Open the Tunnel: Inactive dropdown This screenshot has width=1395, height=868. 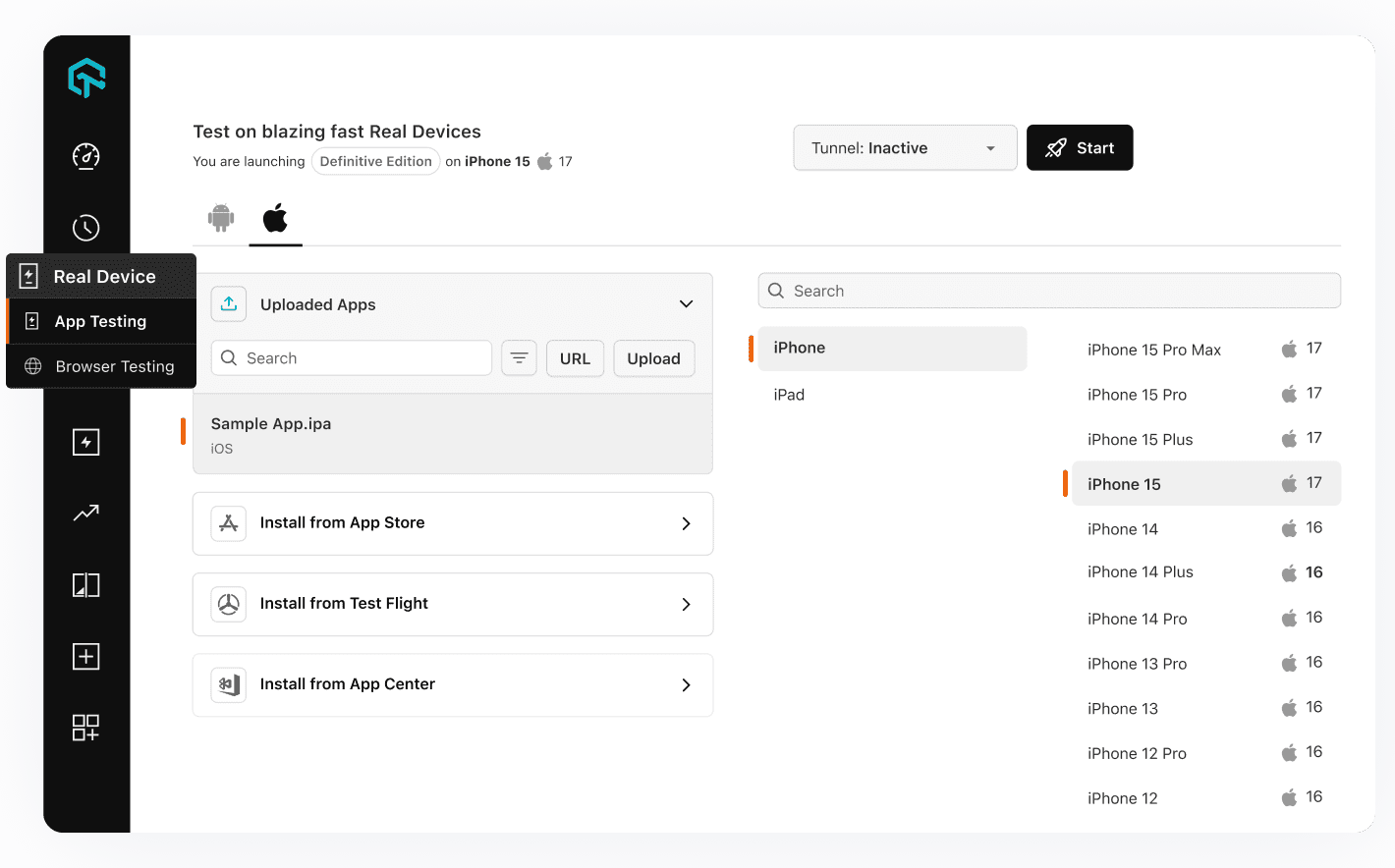click(x=904, y=148)
